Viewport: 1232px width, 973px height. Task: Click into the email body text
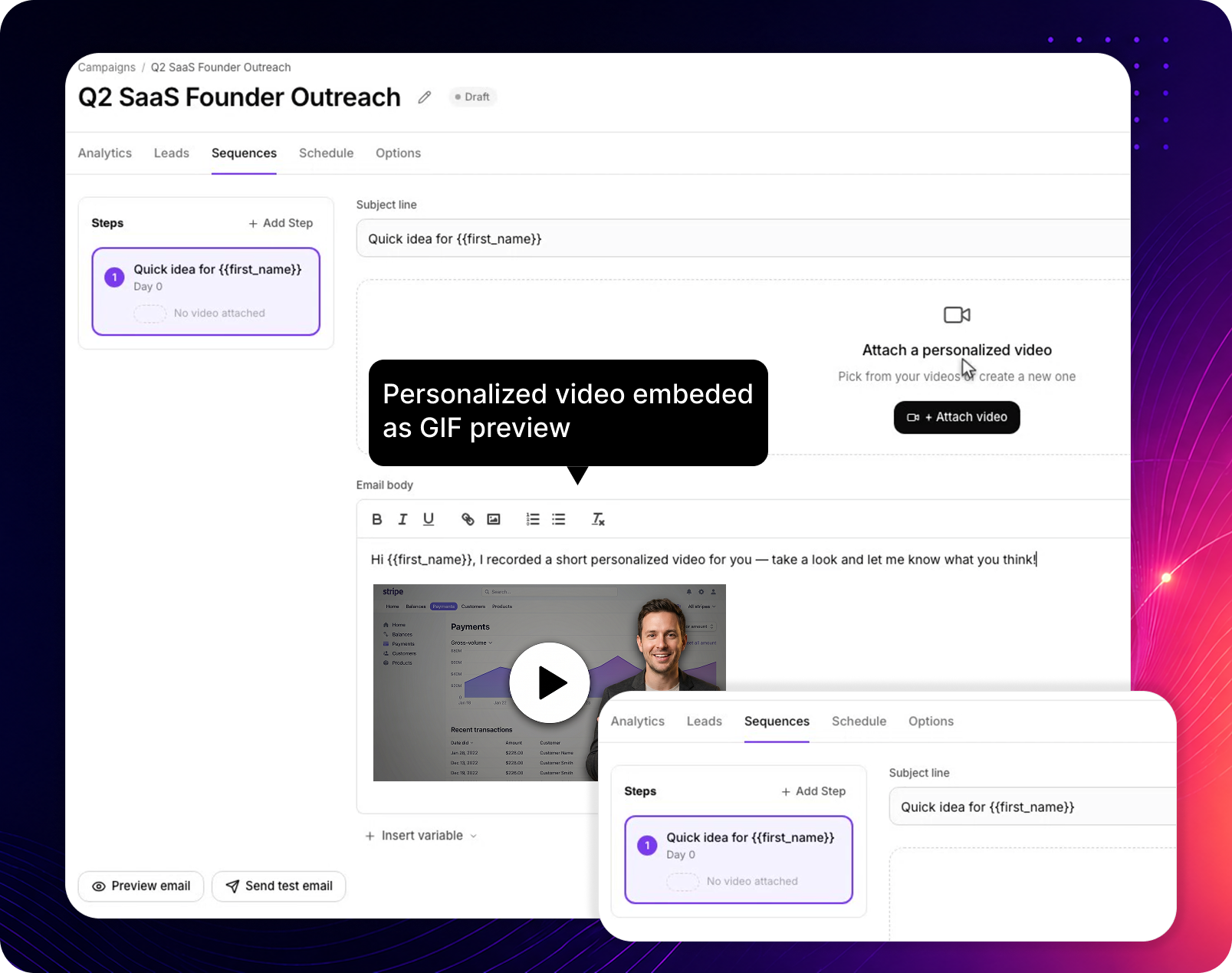coord(703,560)
